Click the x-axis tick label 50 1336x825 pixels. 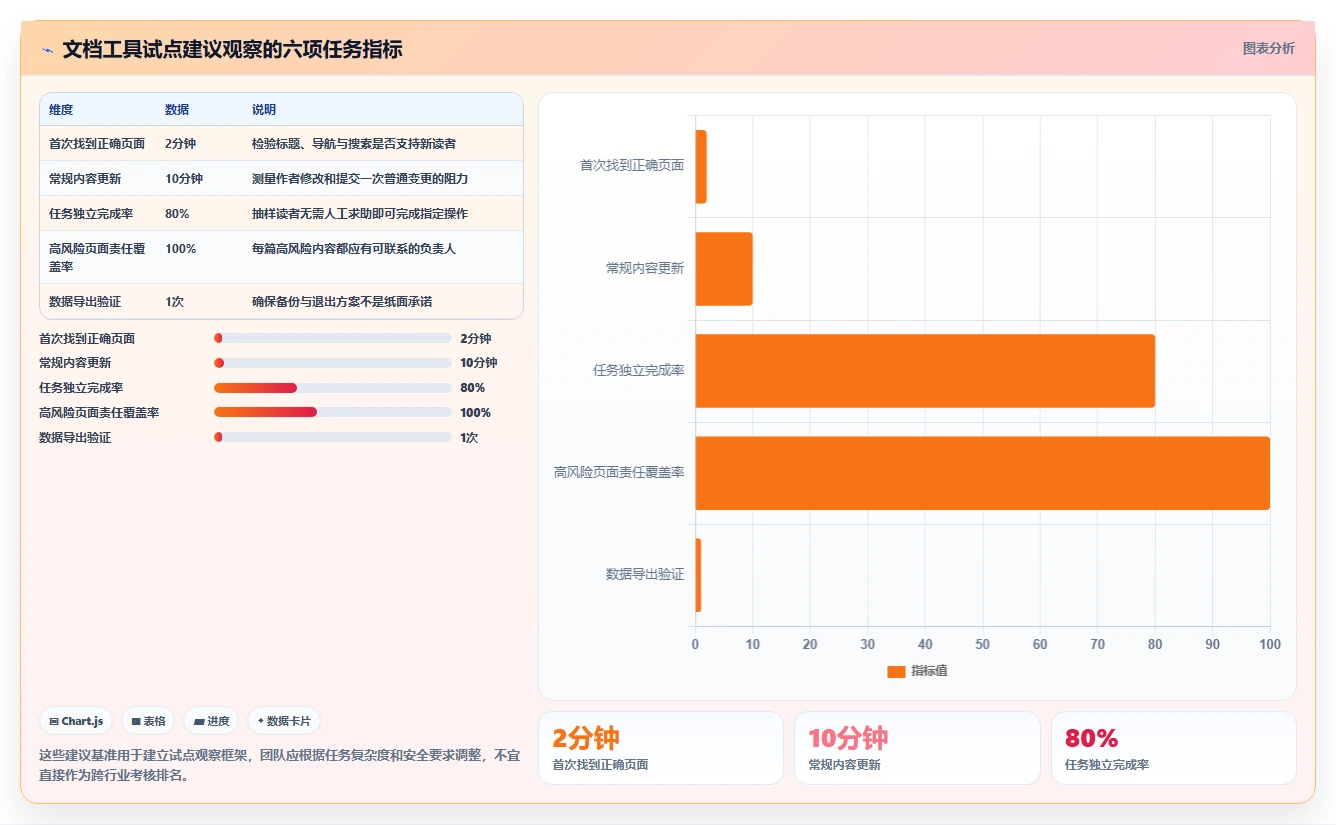pyautogui.click(x=983, y=645)
